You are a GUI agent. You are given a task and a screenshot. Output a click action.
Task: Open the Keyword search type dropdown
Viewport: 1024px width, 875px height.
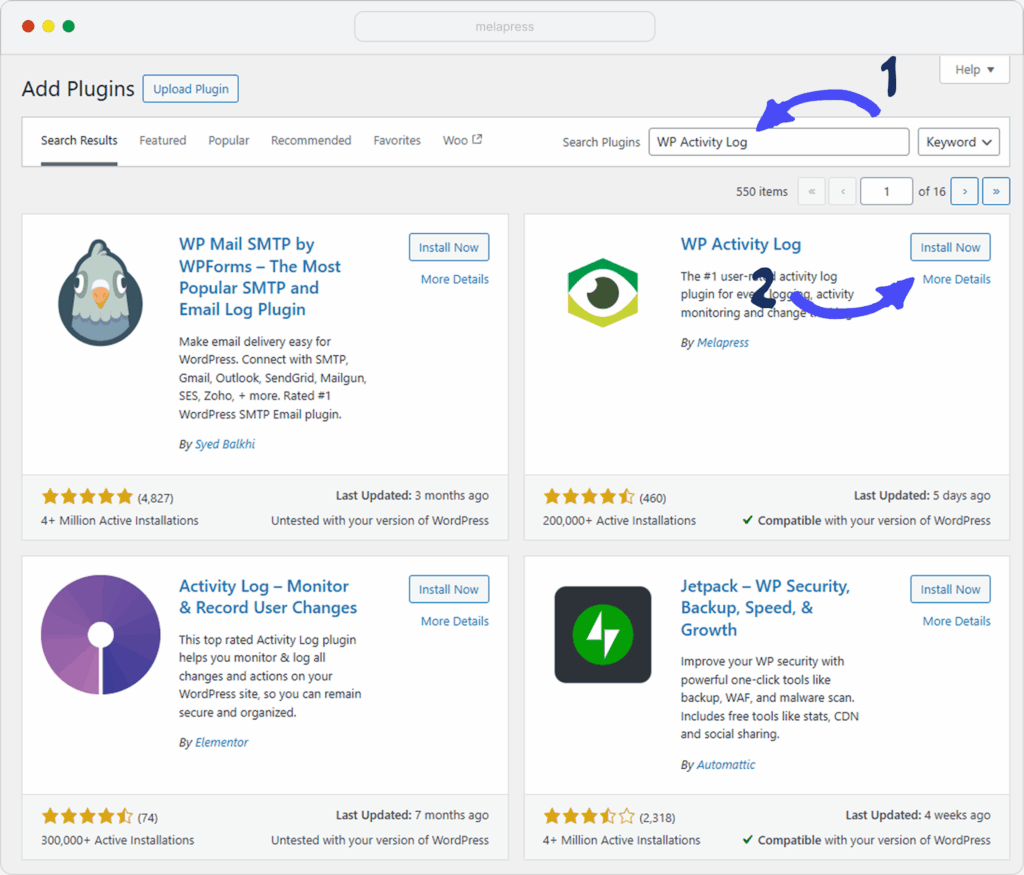958,142
